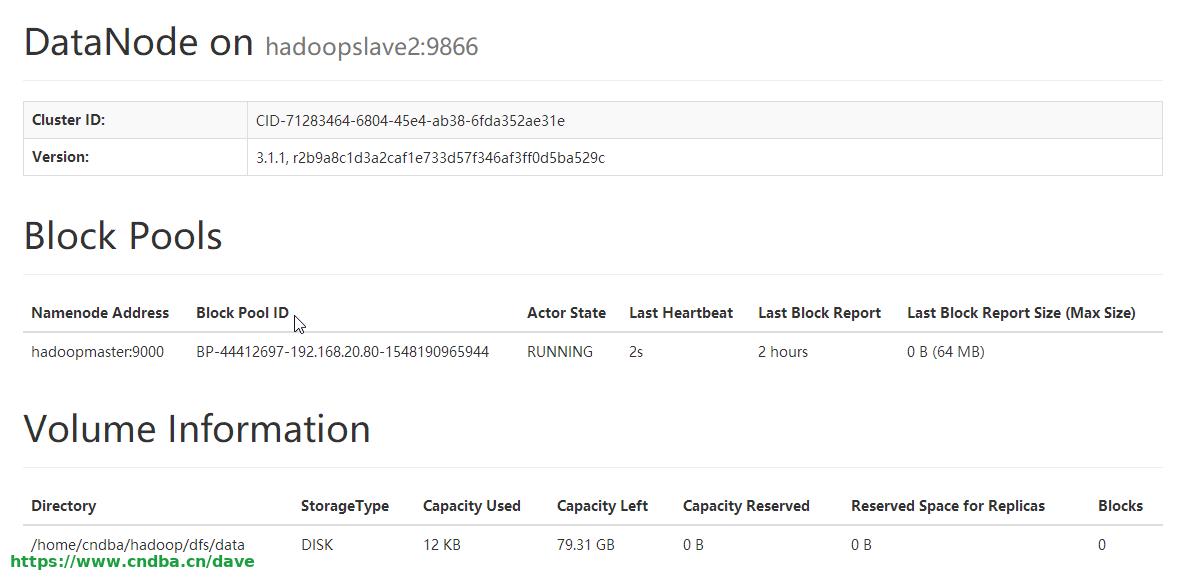Click the Block Pool ID column header
1193x577 pixels.
point(242,313)
